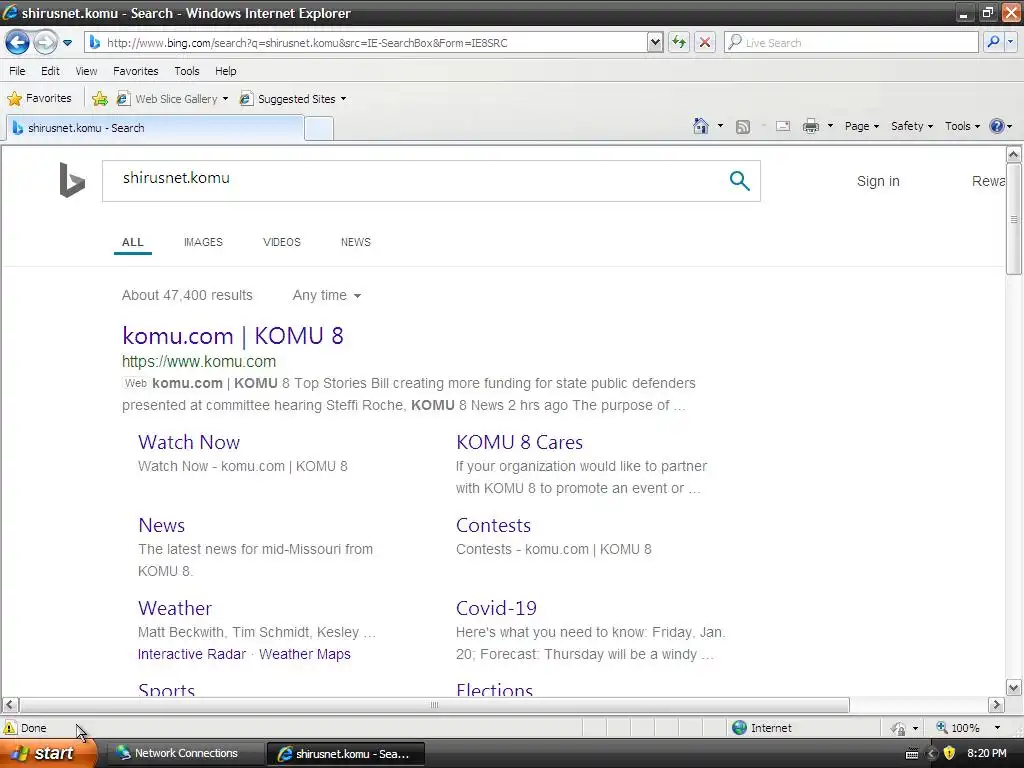1024x768 pixels.
Task: Open the News sitelink
Action: [161, 525]
